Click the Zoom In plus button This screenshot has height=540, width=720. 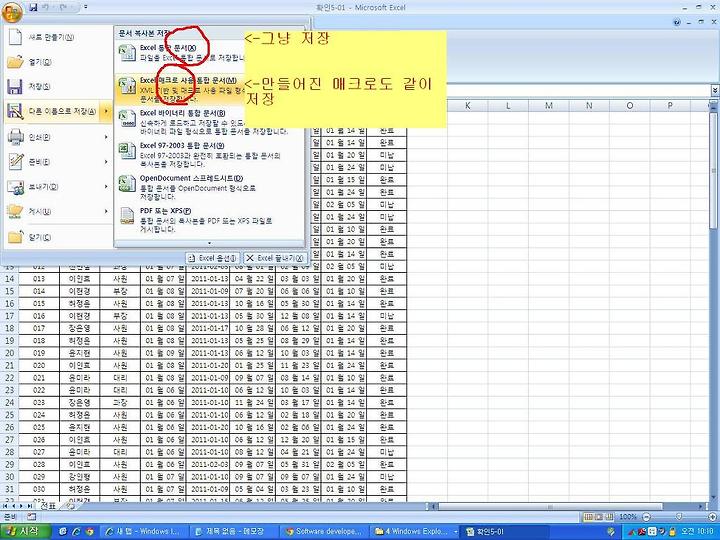(x=711, y=517)
